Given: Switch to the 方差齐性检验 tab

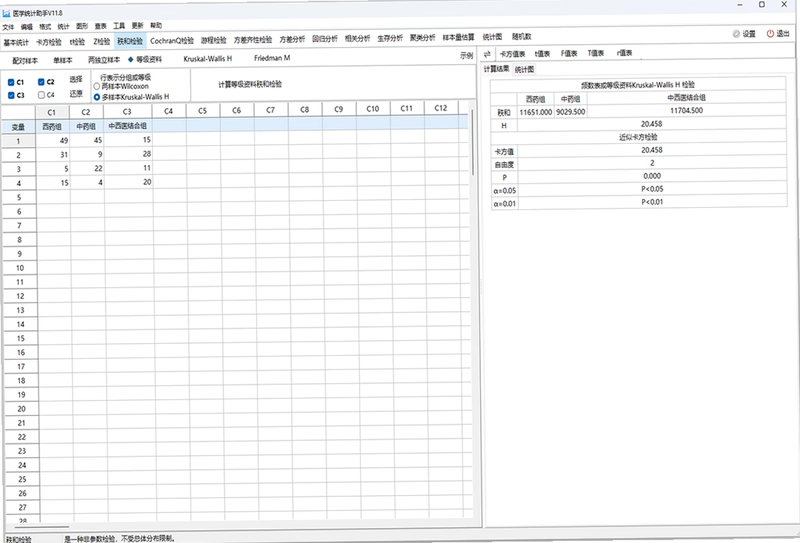Looking at the screenshot, I should (x=253, y=39).
